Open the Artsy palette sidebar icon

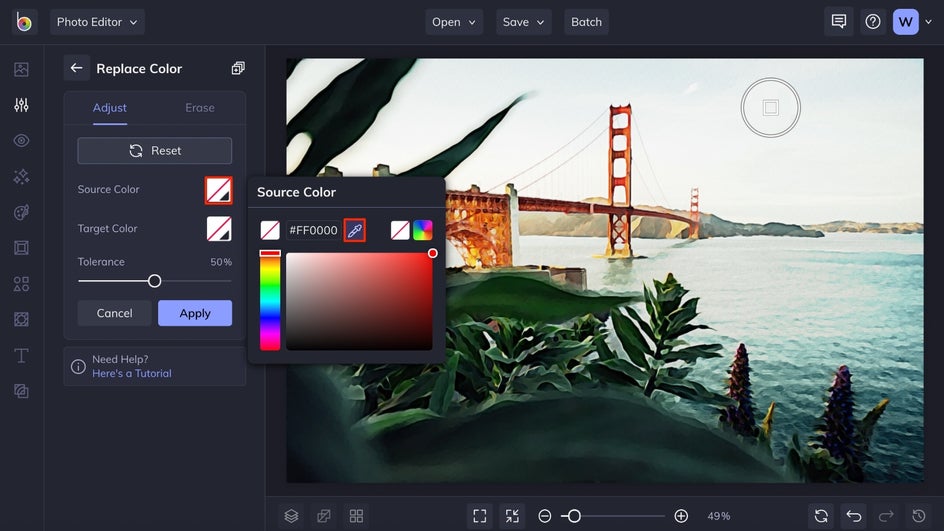(22, 213)
